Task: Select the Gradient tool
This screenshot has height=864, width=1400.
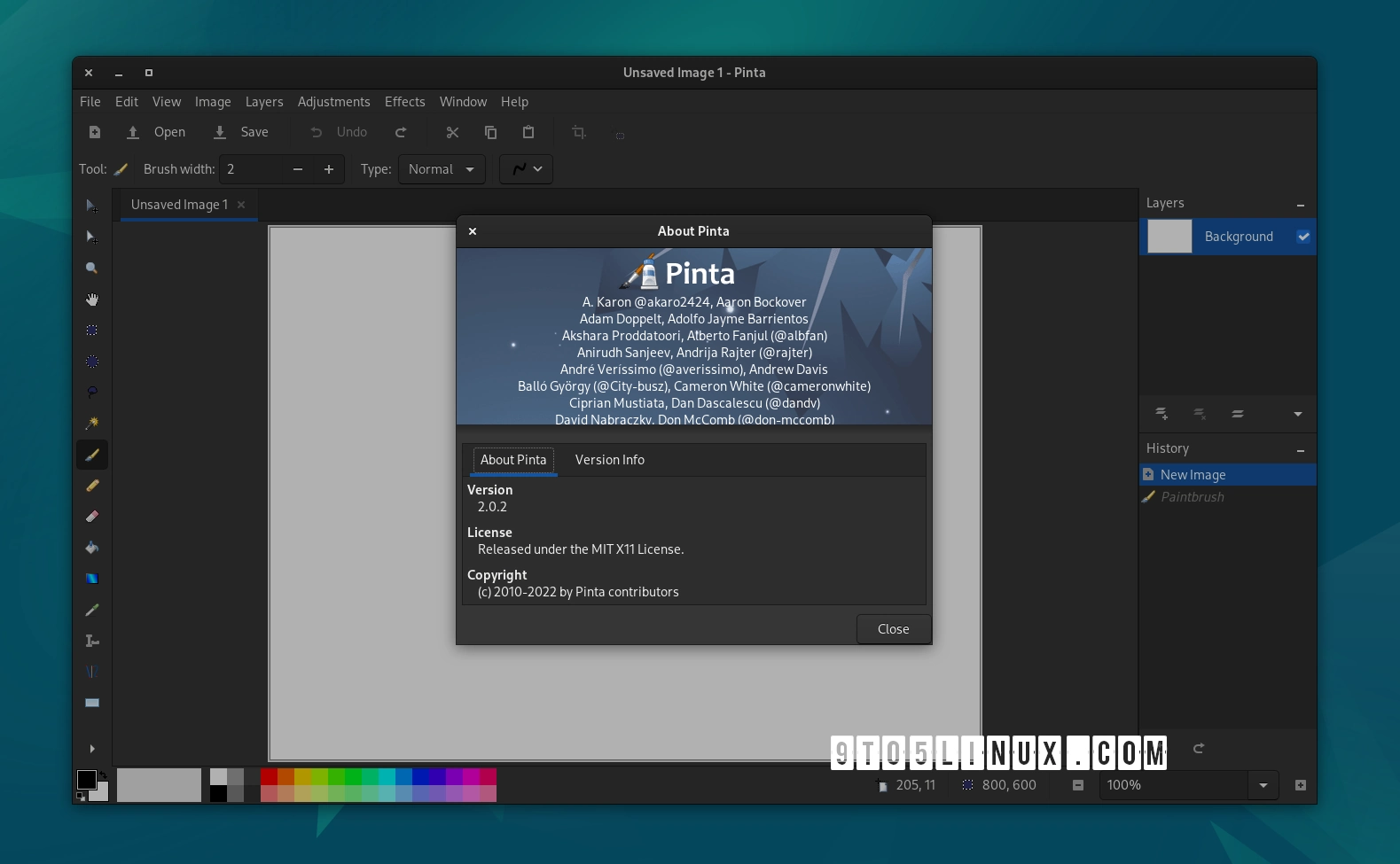Action: click(x=91, y=579)
